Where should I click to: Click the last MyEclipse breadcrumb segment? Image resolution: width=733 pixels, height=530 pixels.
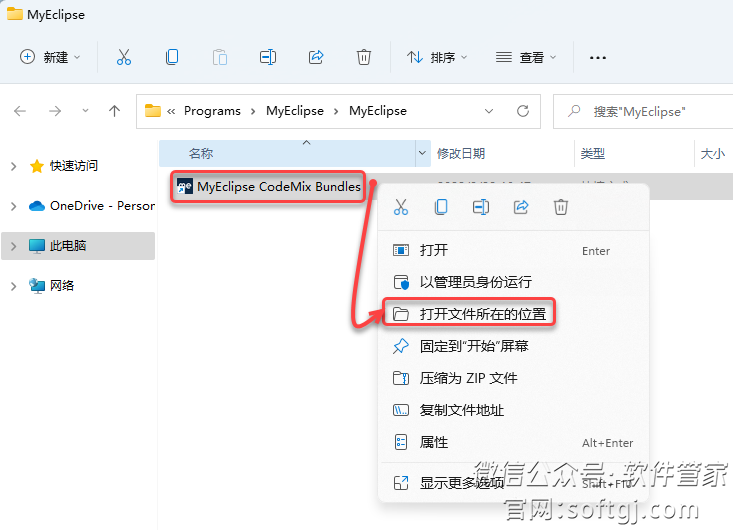(378, 111)
